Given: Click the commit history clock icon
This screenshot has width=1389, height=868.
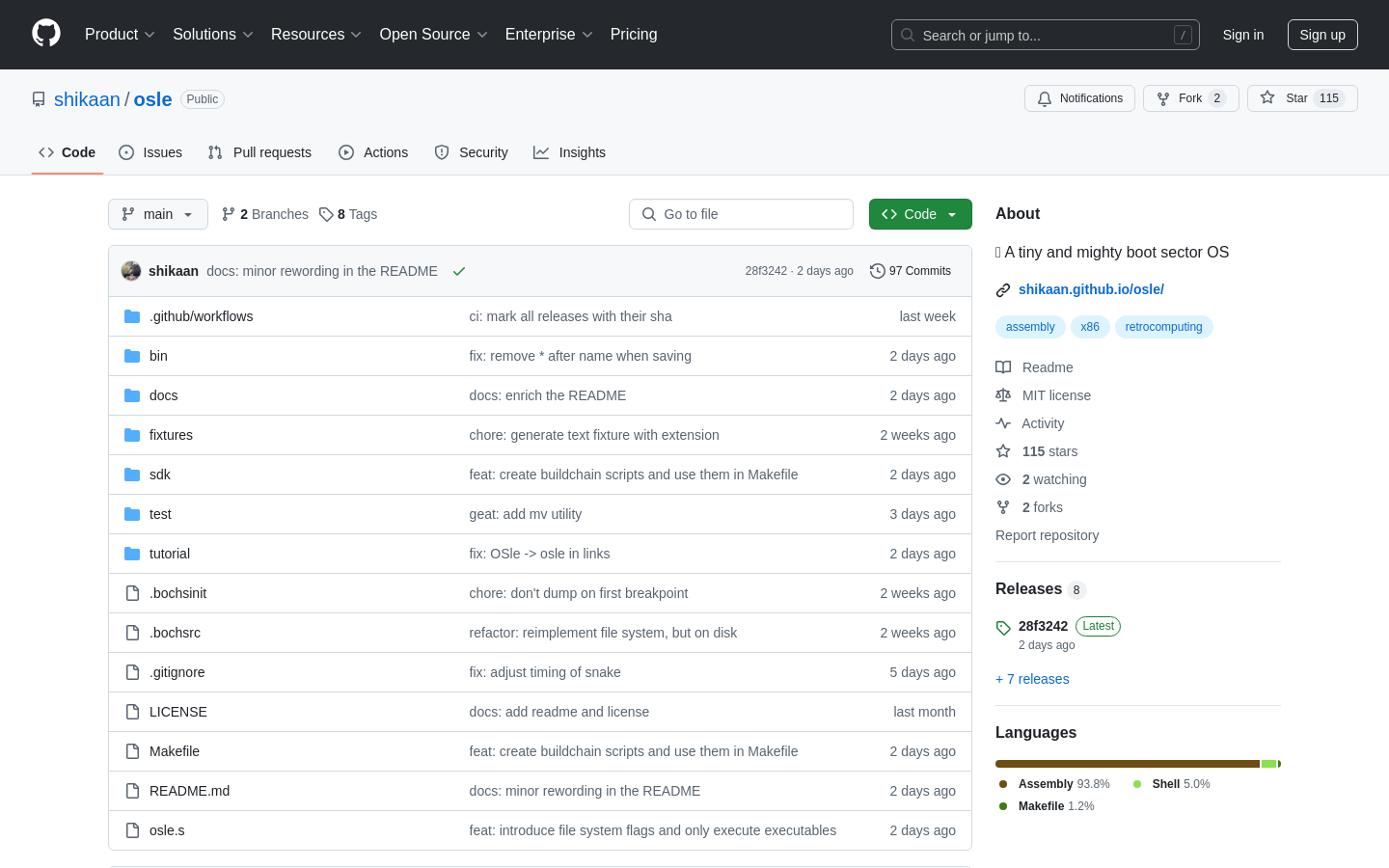Looking at the screenshot, I should click(x=878, y=271).
